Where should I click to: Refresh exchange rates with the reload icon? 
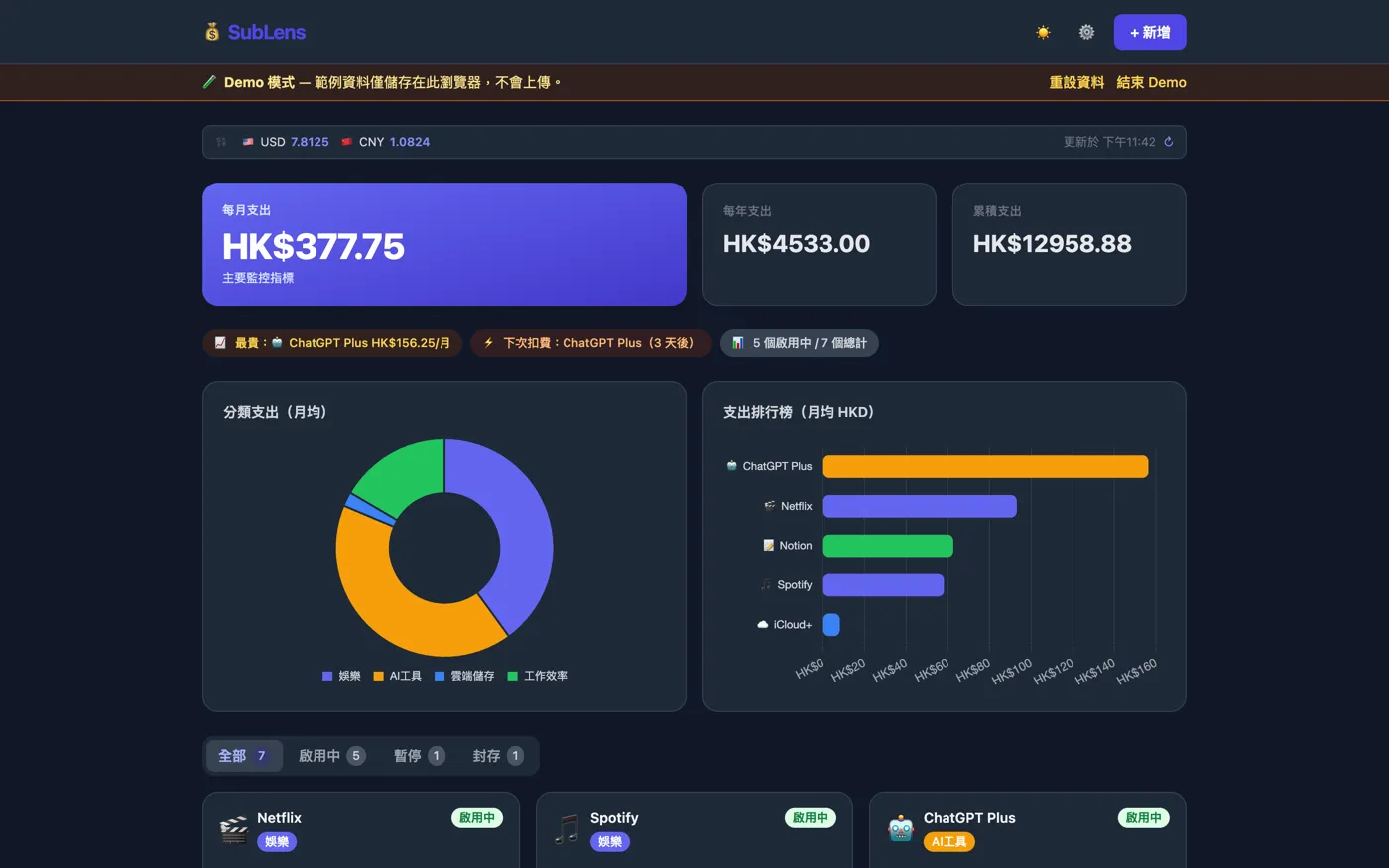1169,142
